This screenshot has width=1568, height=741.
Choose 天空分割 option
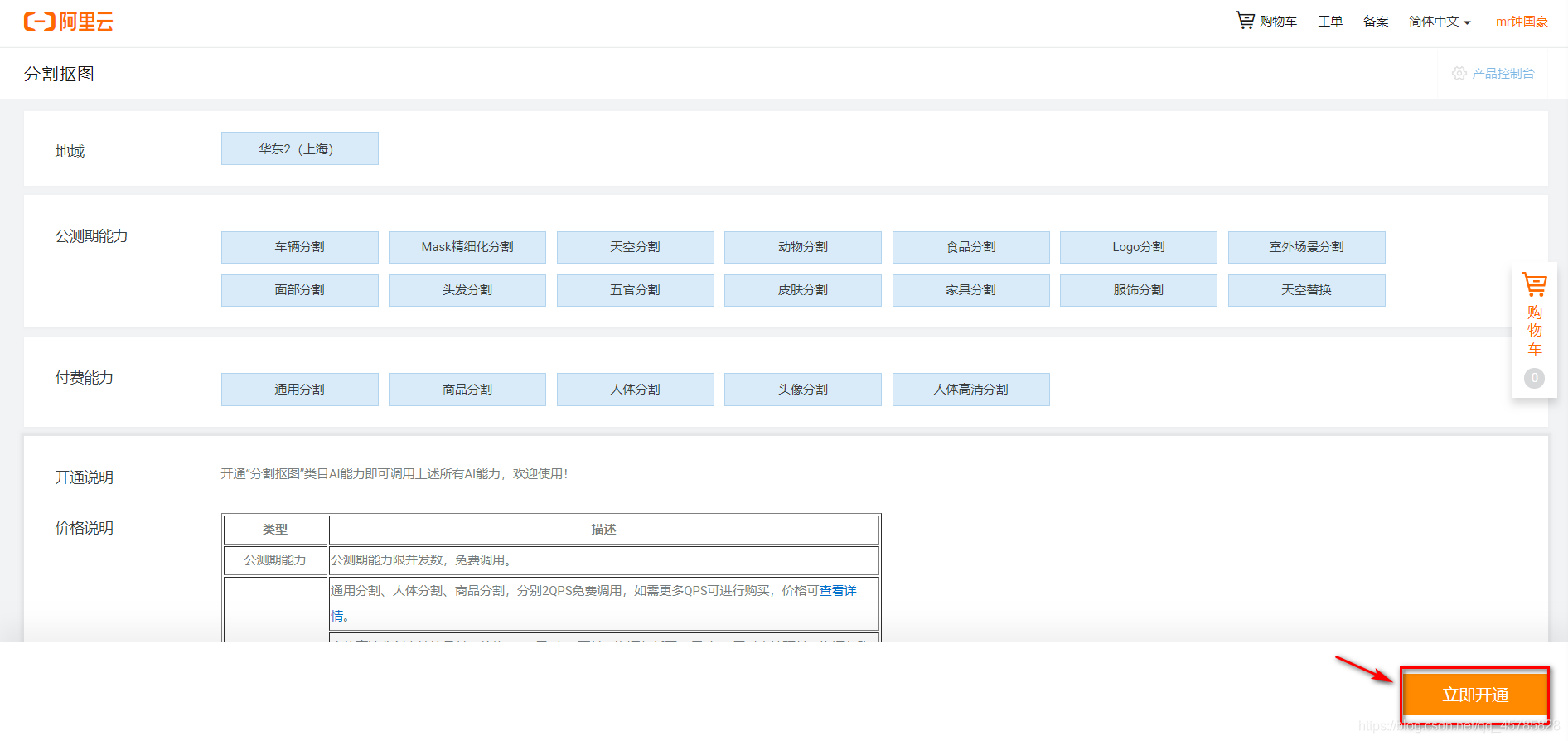click(x=636, y=247)
